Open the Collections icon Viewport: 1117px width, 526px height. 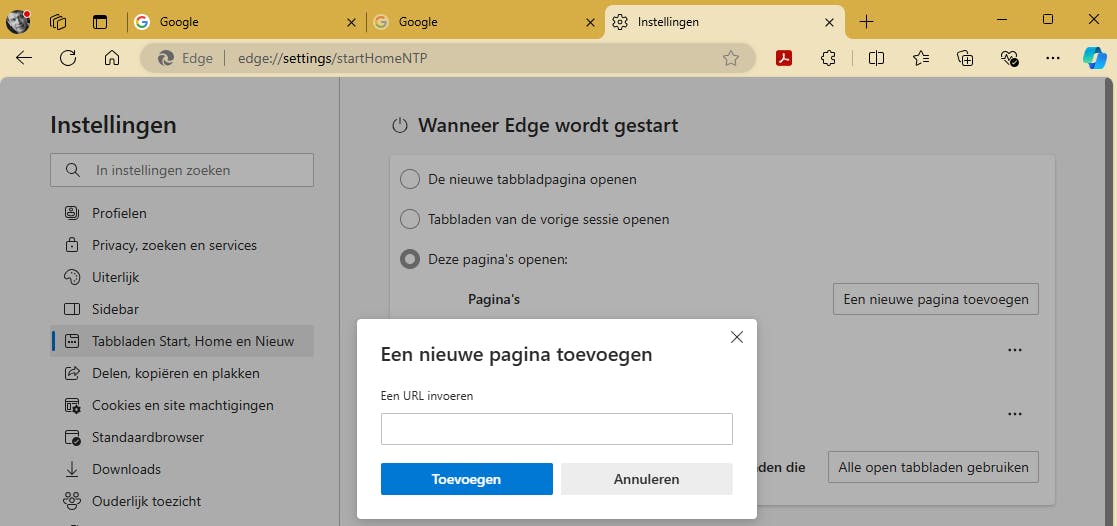[965, 58]
